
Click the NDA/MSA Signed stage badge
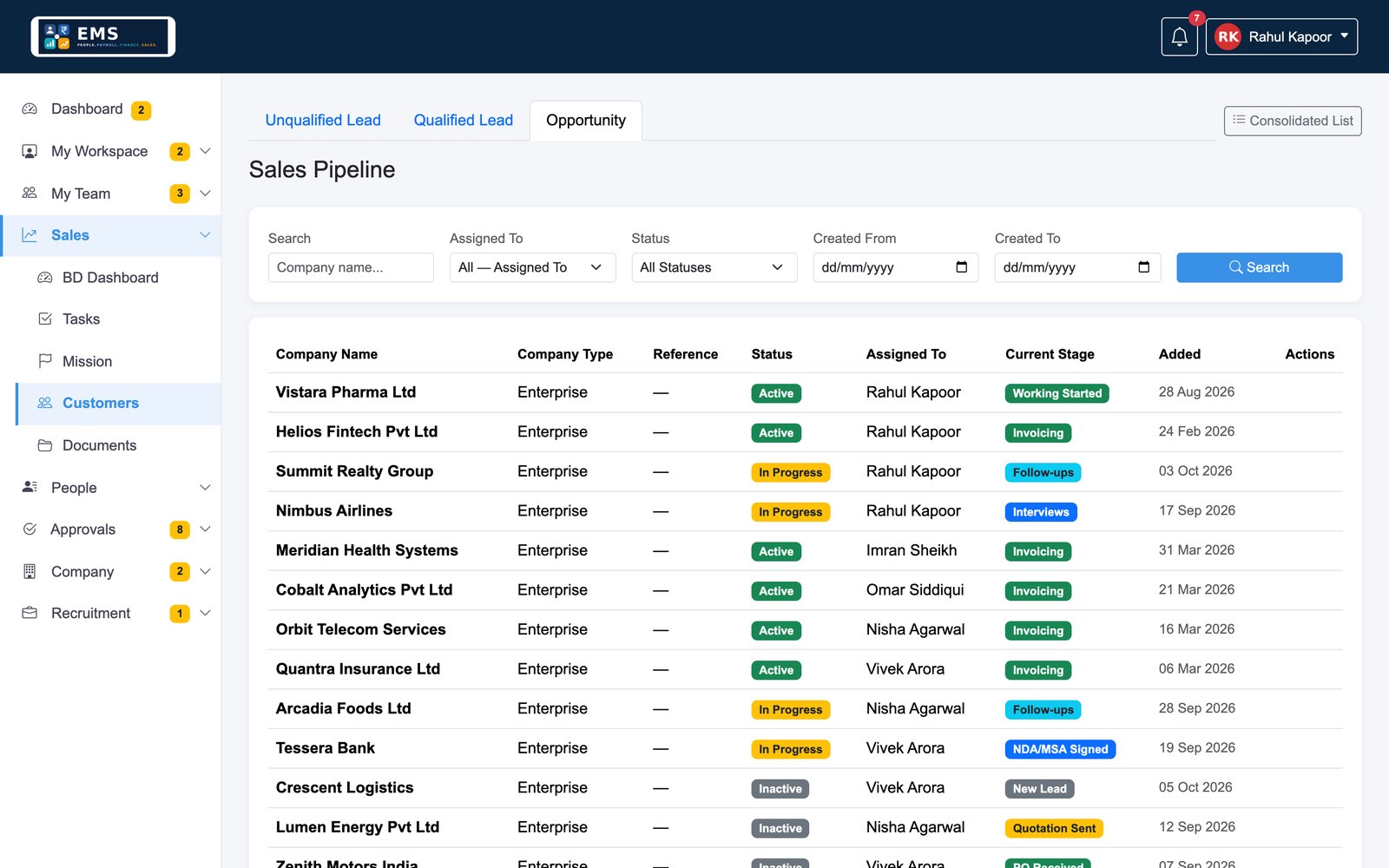coord(1060,749)
